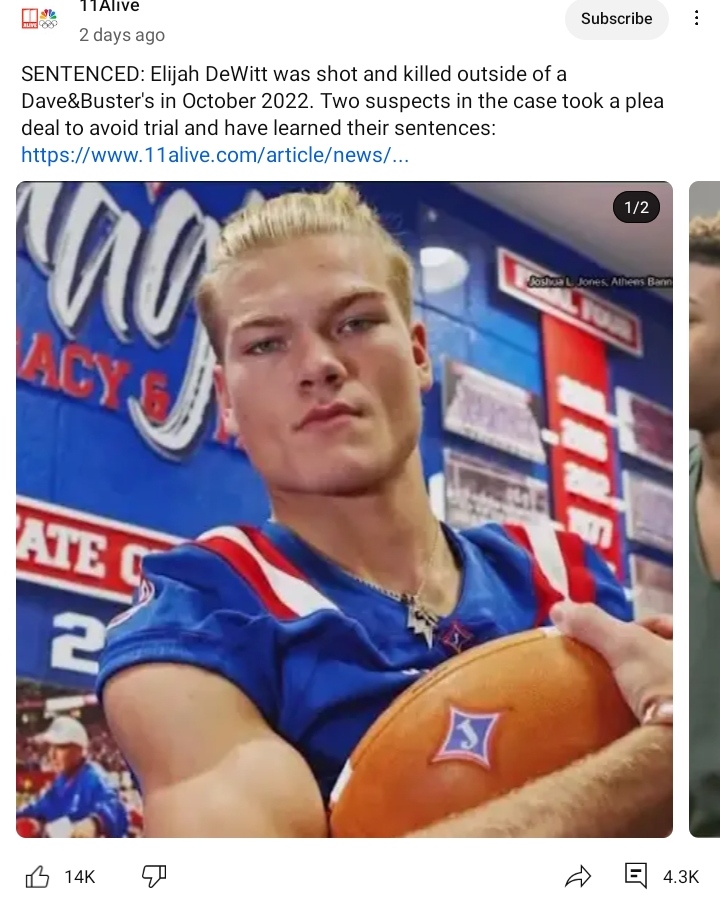This screenshot has height=907, width=720.
Task: View the second image peeking at right edge
Action: click(705, 509)
